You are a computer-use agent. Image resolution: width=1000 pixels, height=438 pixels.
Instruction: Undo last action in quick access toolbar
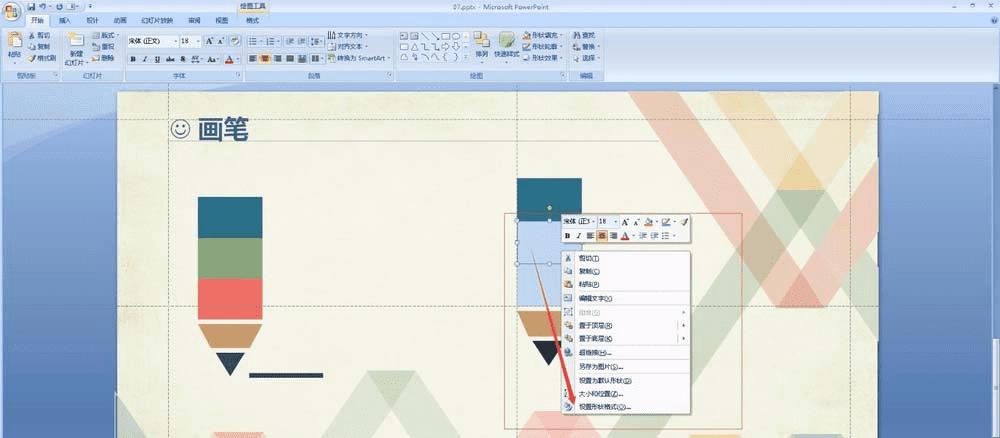[42, 6]
